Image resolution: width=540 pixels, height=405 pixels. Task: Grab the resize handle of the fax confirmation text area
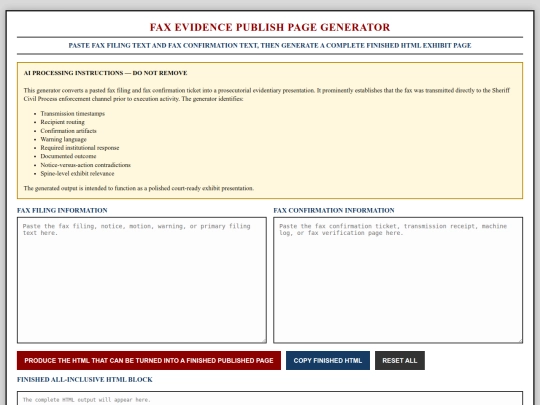click(520, 341)
